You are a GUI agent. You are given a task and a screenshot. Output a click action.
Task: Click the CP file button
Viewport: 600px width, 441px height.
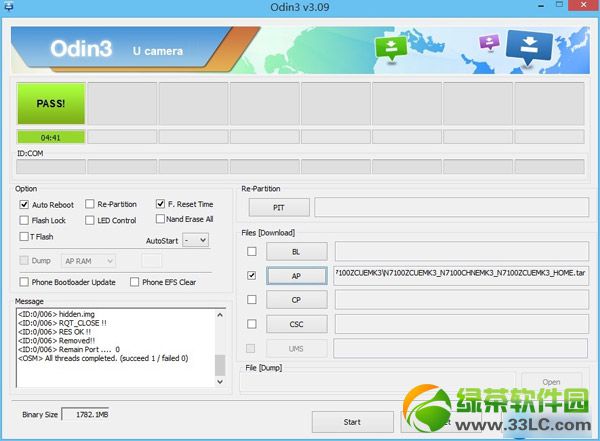tap(297, 300)
